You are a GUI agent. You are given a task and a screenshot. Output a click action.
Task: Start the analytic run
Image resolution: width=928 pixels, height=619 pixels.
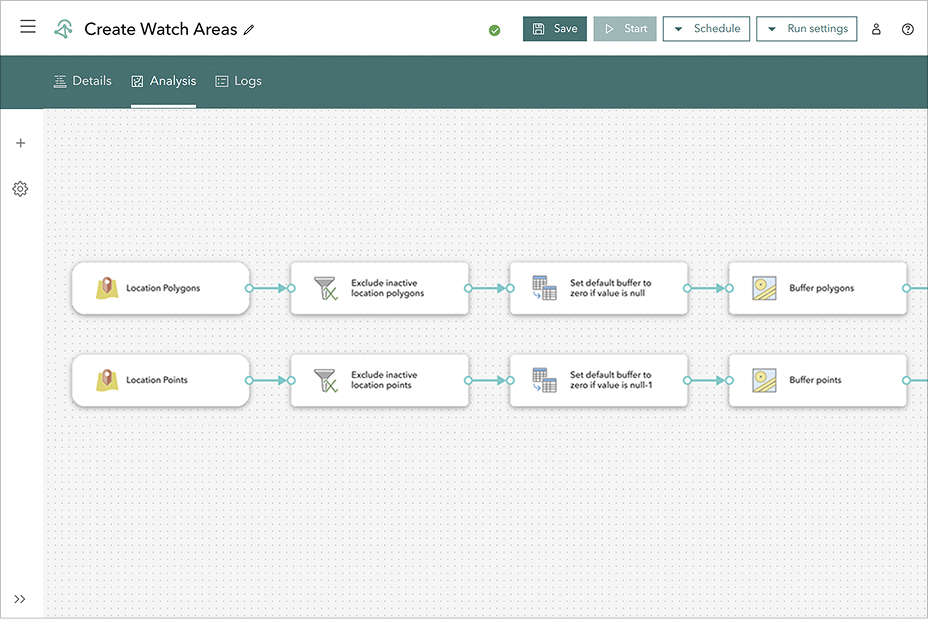coord(625,28)
